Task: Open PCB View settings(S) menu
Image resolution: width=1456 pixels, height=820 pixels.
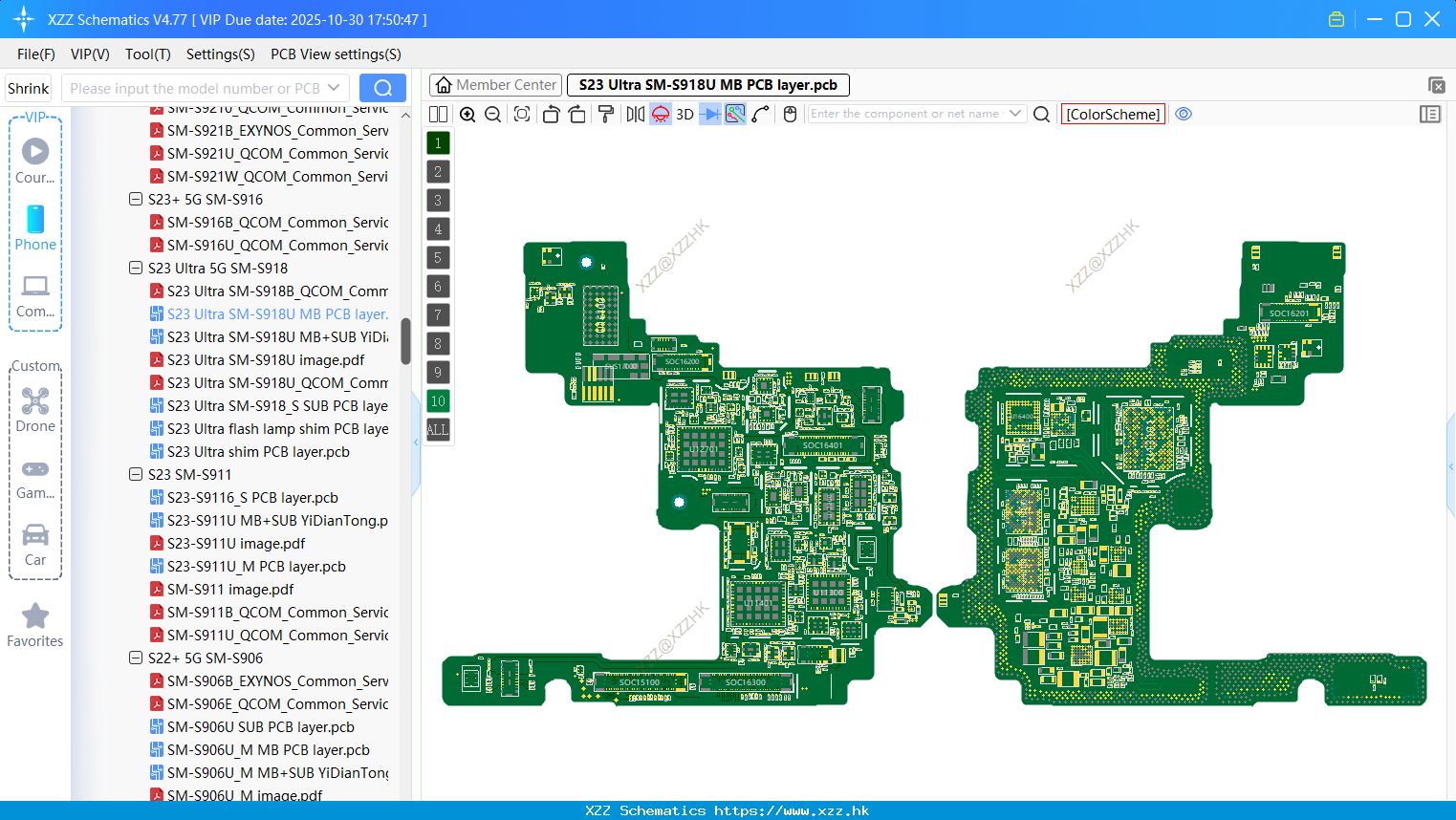Action: tap(336, 54)
